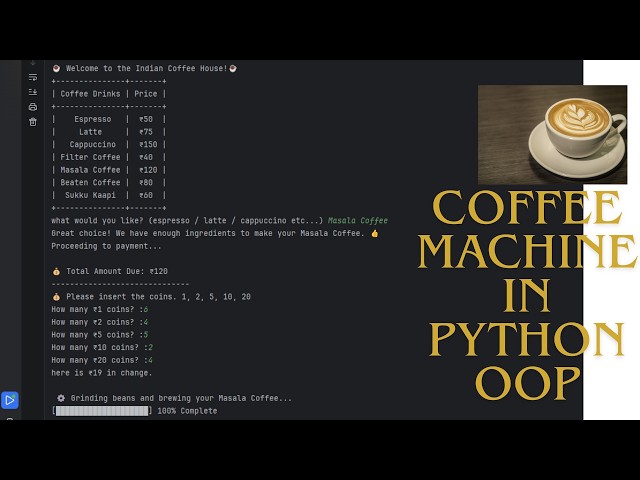Click the Total Amount Due line
Screen dimensions: 640x480
pyautogui.click(x=110, y=271)
